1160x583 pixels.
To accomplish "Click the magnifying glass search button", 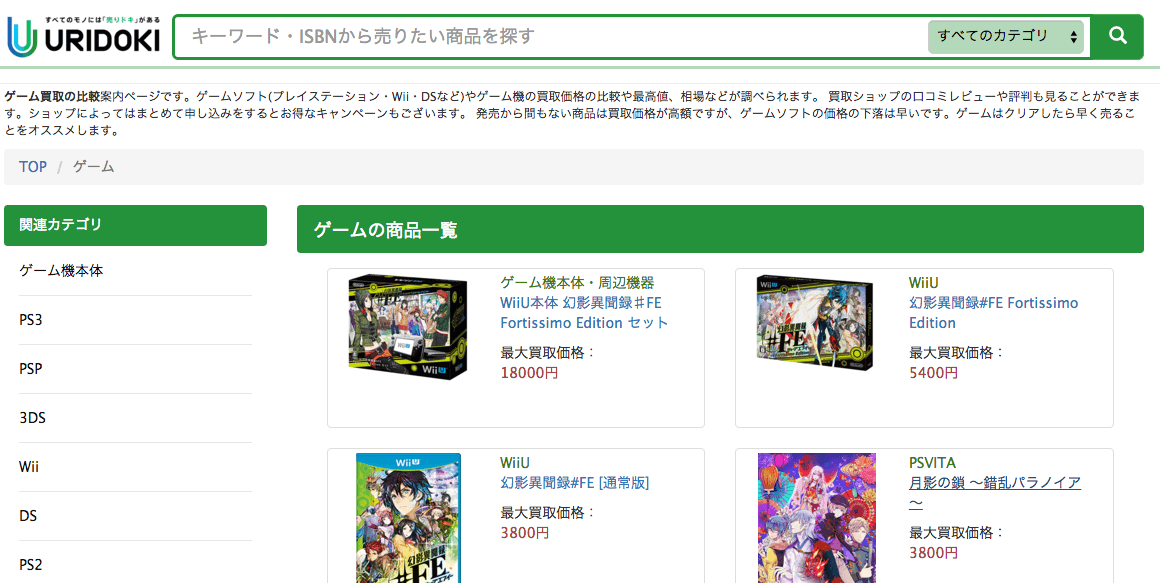I will (1118, 36).
